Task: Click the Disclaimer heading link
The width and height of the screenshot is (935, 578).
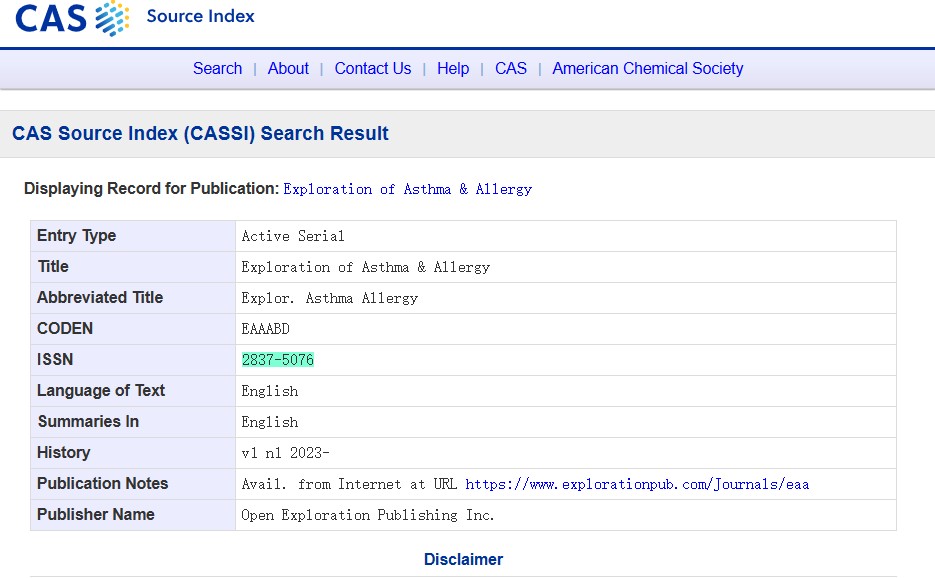Action: point(463,560)
